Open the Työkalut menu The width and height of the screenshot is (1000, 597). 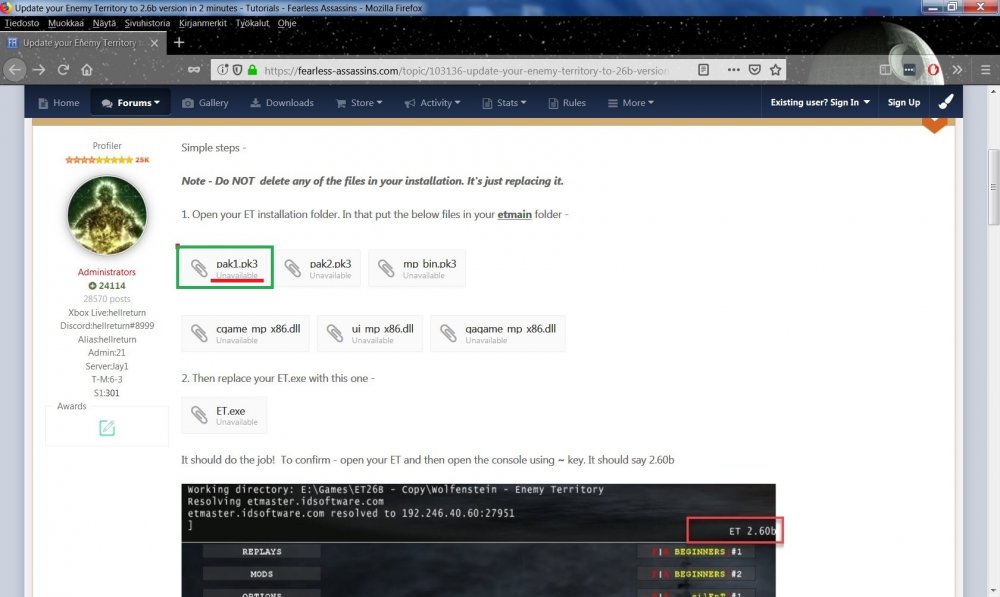(253, 23)
